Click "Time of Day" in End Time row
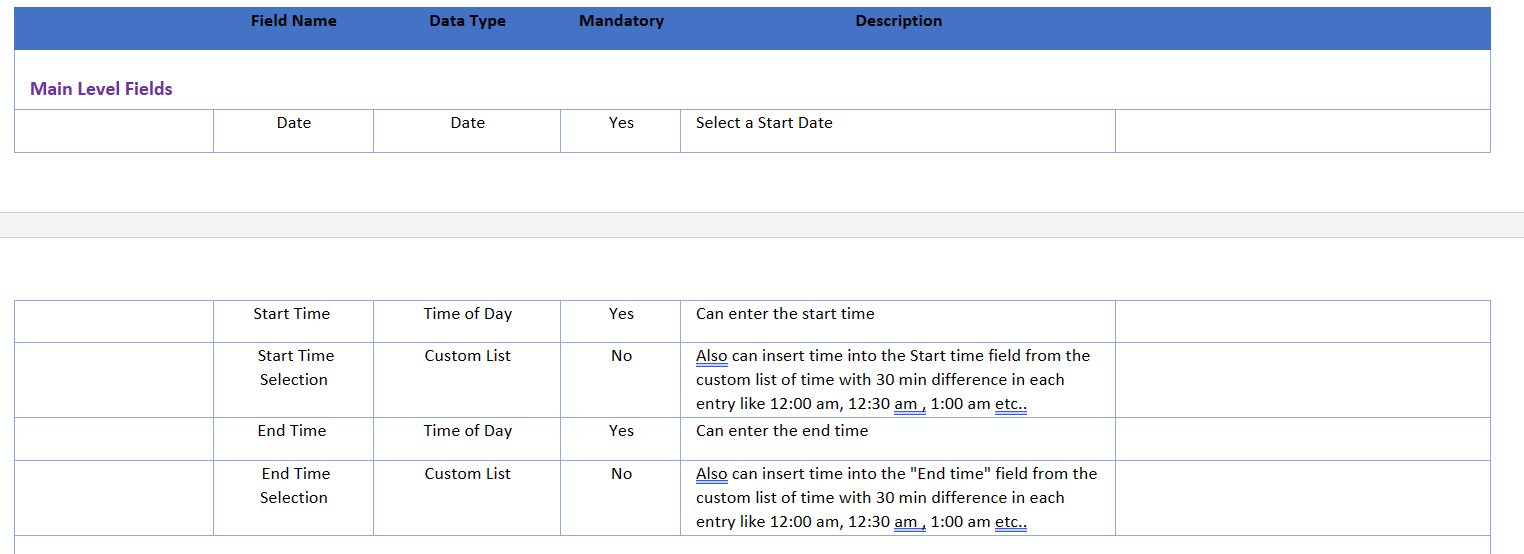Viewport: 1524px width, 554px height. click(x=467, y=431)
